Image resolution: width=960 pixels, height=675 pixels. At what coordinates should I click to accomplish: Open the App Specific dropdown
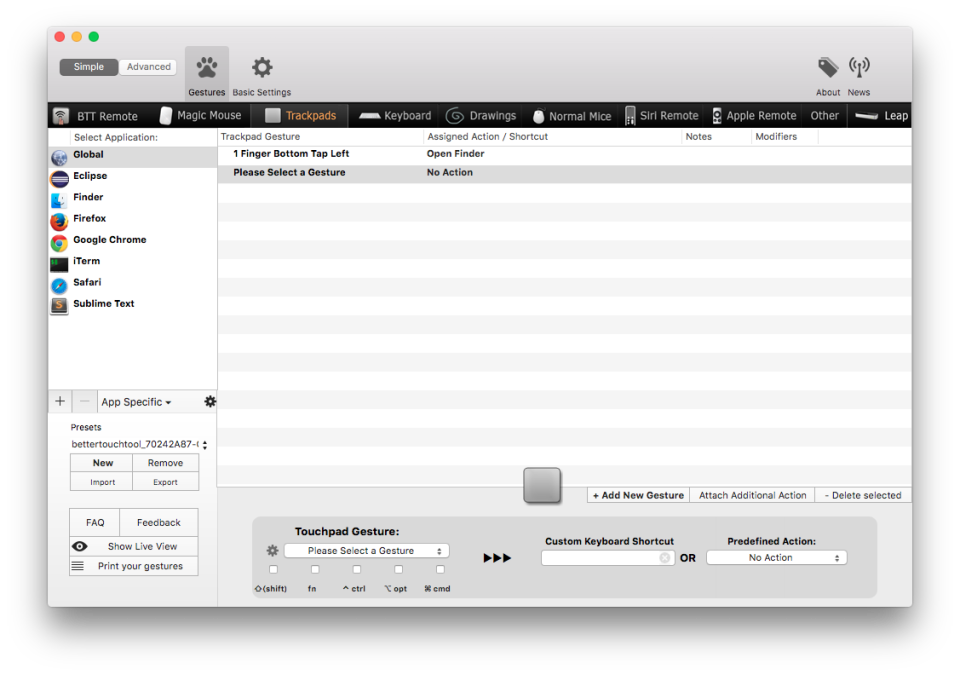(134, 401)
